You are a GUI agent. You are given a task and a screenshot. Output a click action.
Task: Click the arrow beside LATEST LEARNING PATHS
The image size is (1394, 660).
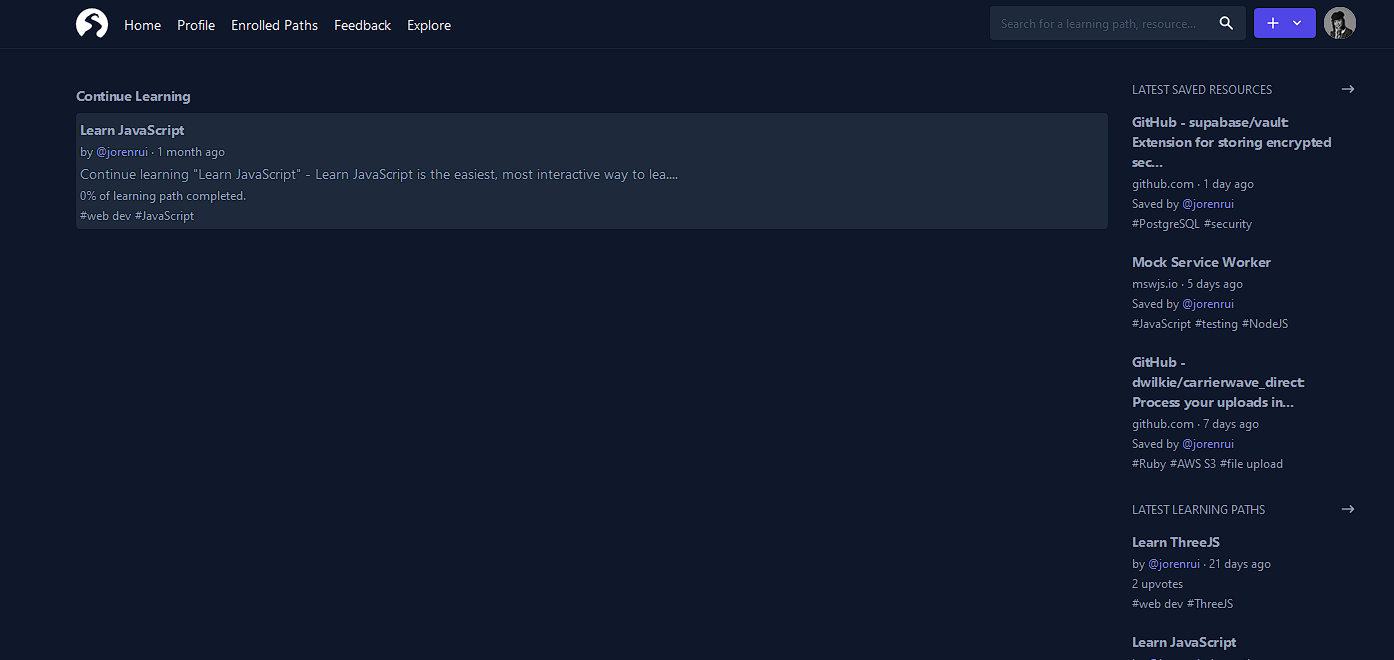[x=1348, y=508]
